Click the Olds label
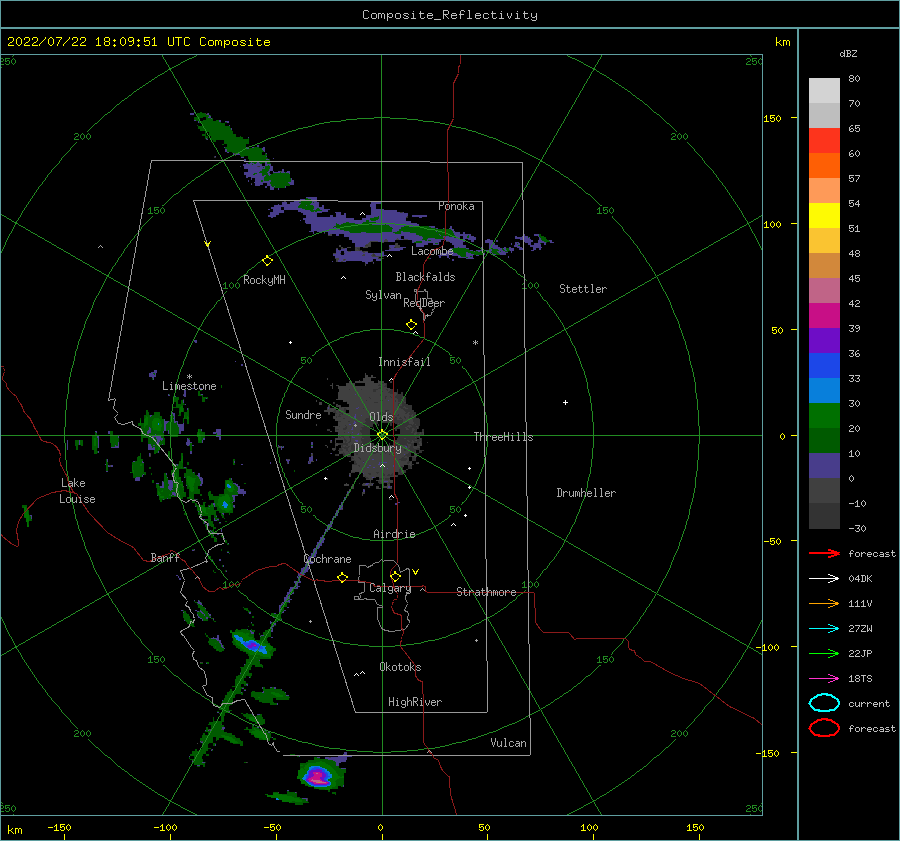Screen dimensions: 900x841 click(x=381, y=417)
